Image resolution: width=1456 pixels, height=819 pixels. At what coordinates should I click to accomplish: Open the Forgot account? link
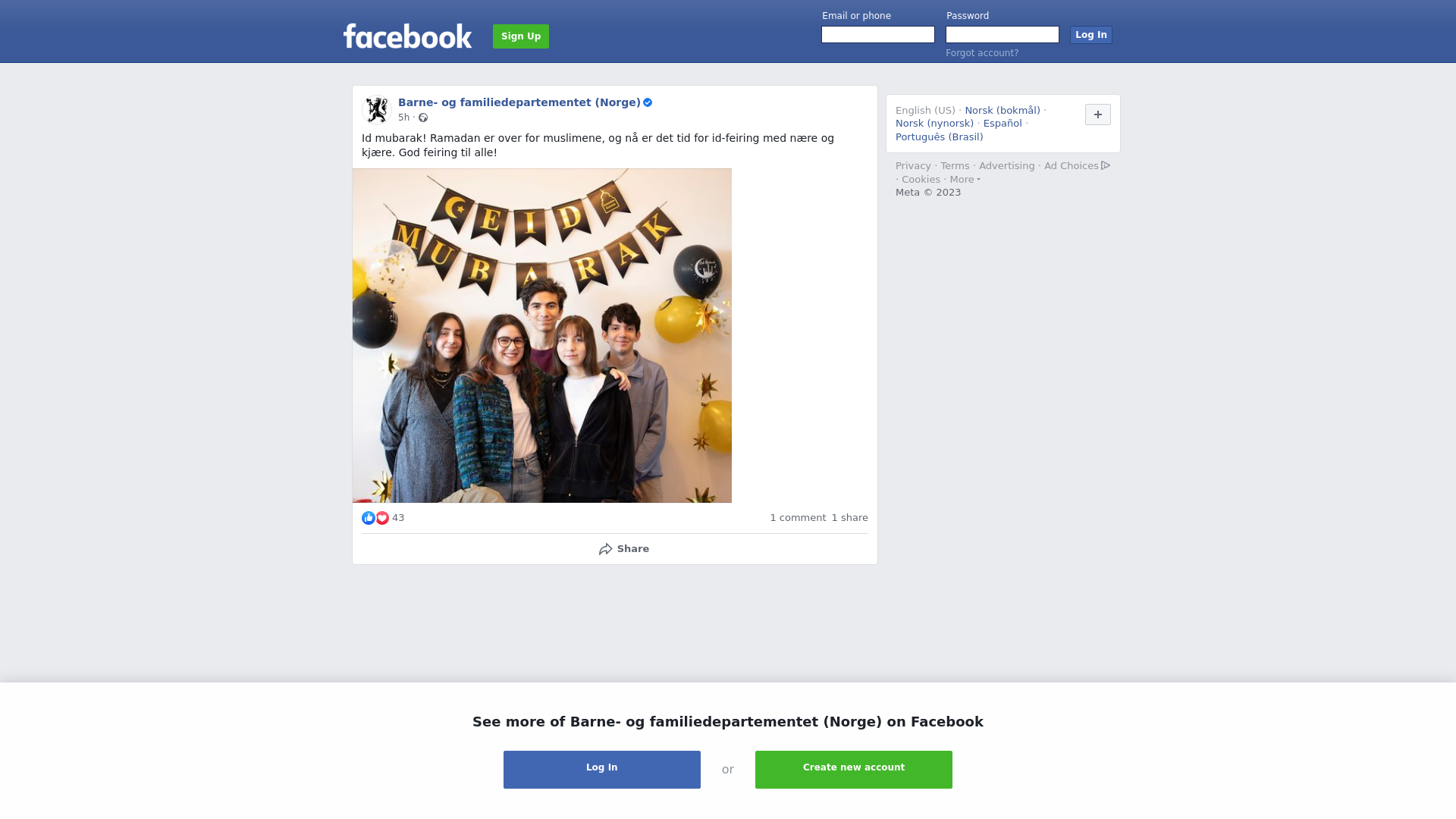tap(982, 53)
